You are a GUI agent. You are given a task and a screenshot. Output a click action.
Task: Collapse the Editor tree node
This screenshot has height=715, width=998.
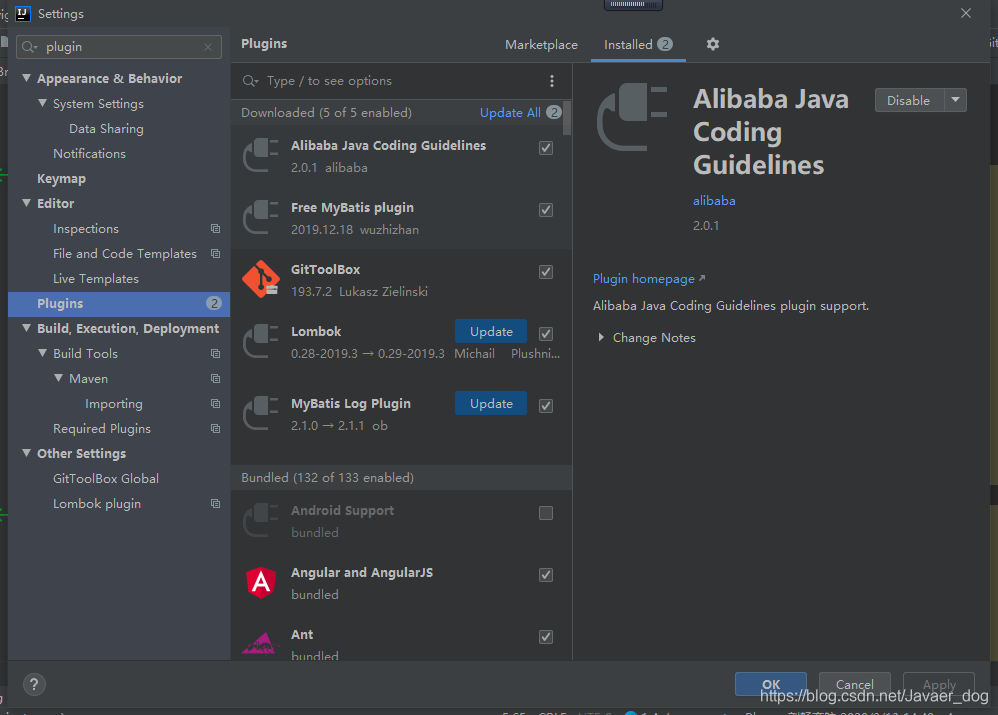pos(26,203)
